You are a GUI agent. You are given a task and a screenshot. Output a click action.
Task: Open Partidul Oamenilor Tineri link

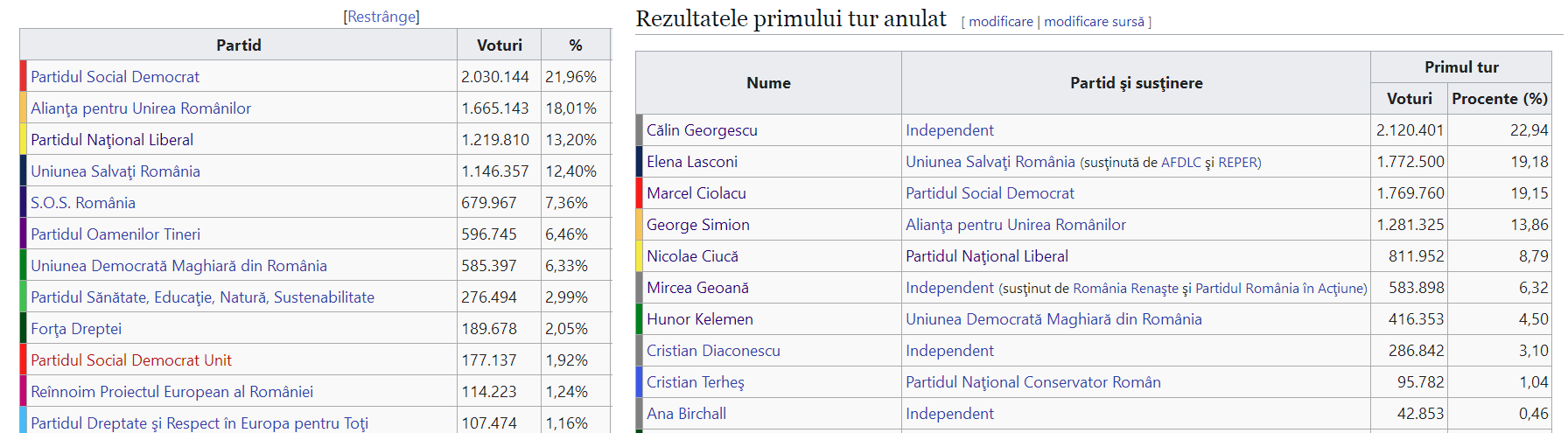(115, 234)
